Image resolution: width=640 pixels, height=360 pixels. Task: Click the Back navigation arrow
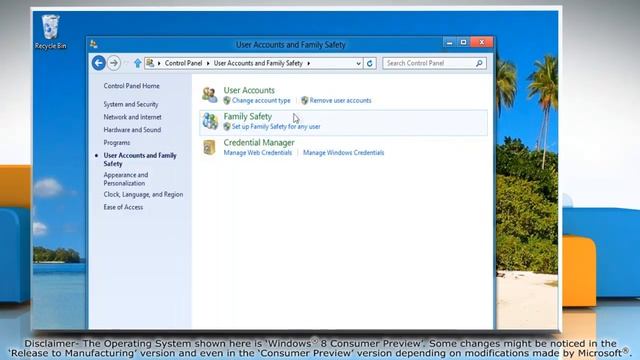99,63
